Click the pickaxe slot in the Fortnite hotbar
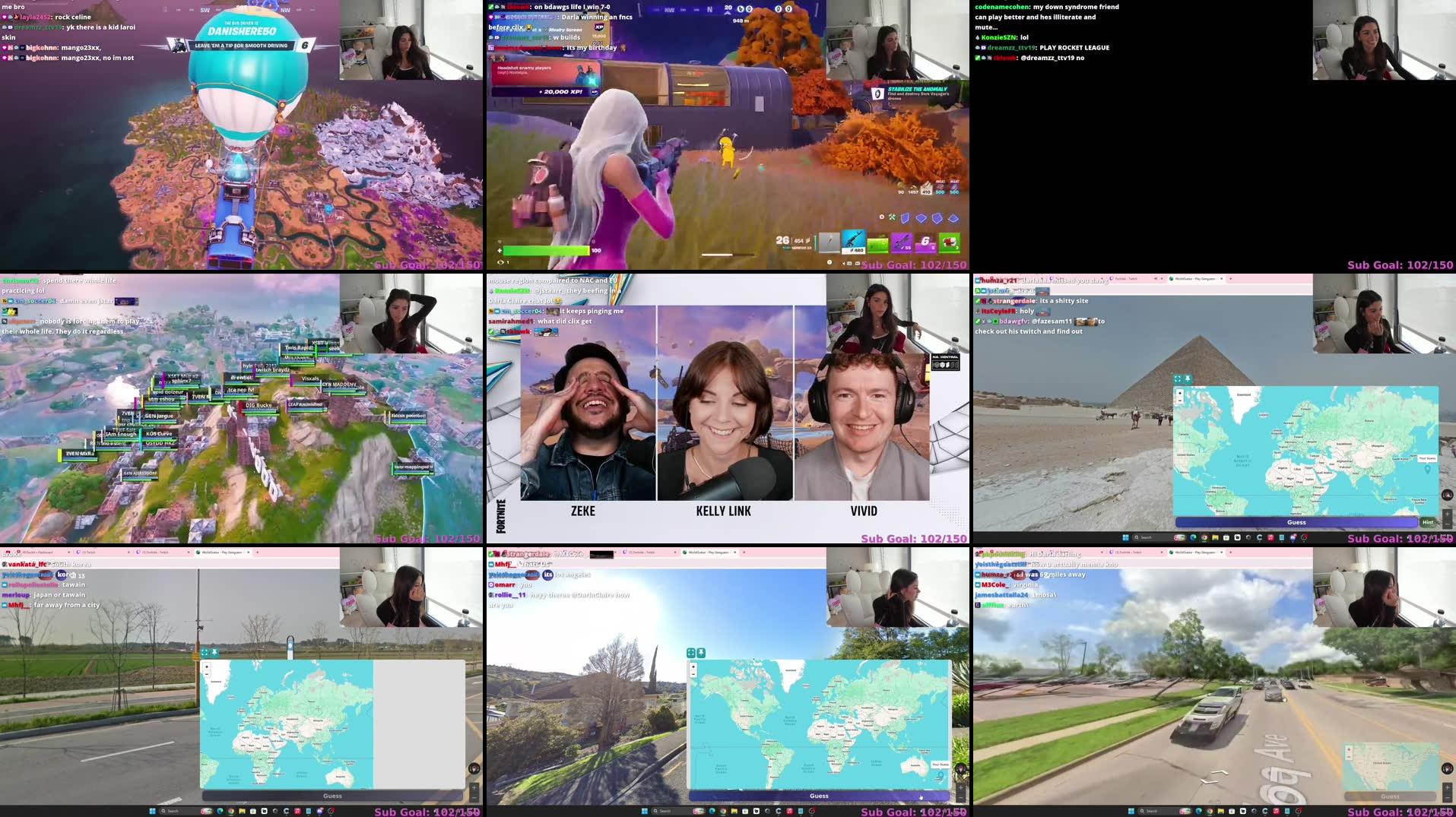Image resolution: width=1456 pixels, height=817 pixels. click(830, 242)
